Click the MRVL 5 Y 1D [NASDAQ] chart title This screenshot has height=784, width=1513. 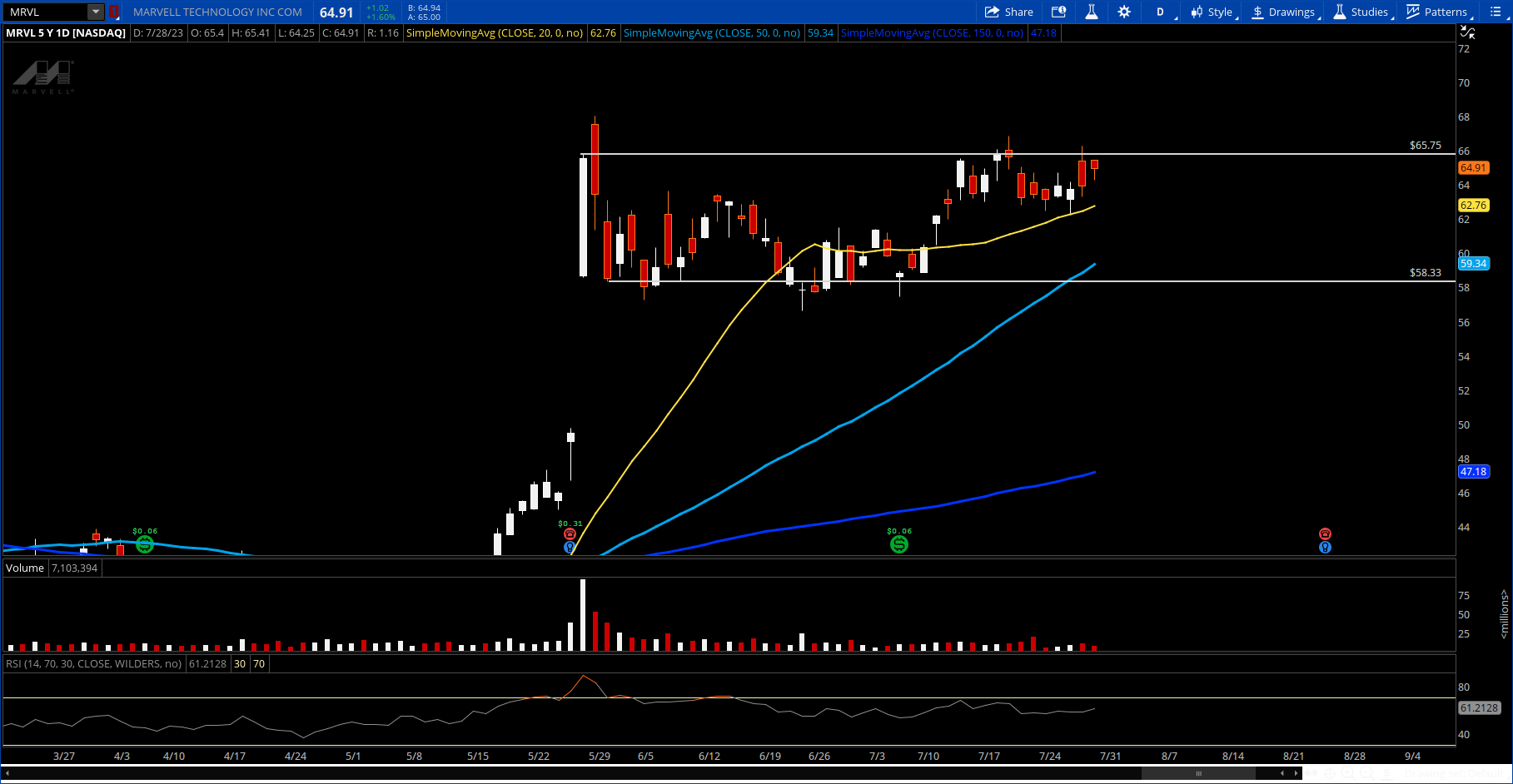(66, 33)
